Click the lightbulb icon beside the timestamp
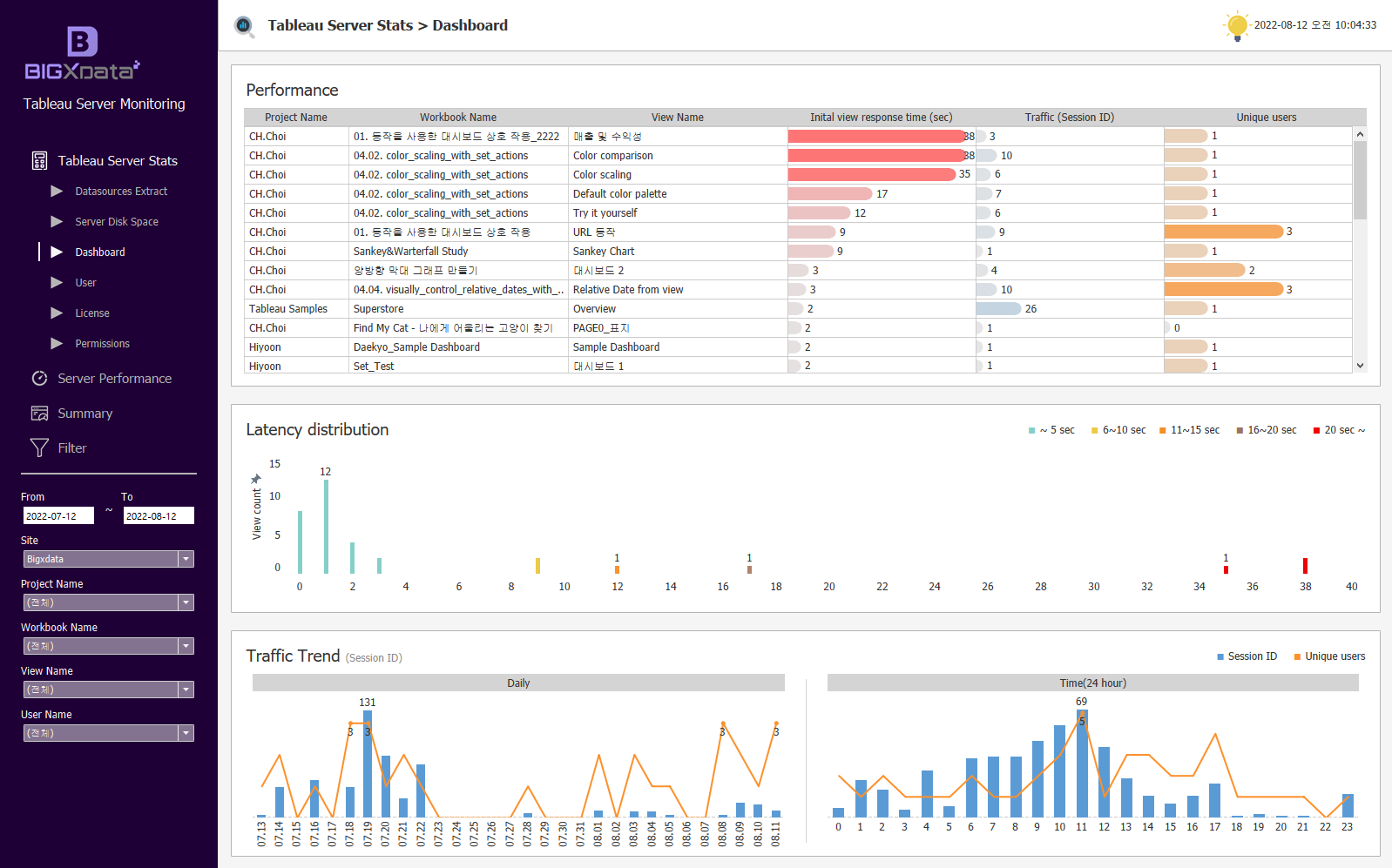Viewport: 1392px width, 868px height. coord(1236,26)
